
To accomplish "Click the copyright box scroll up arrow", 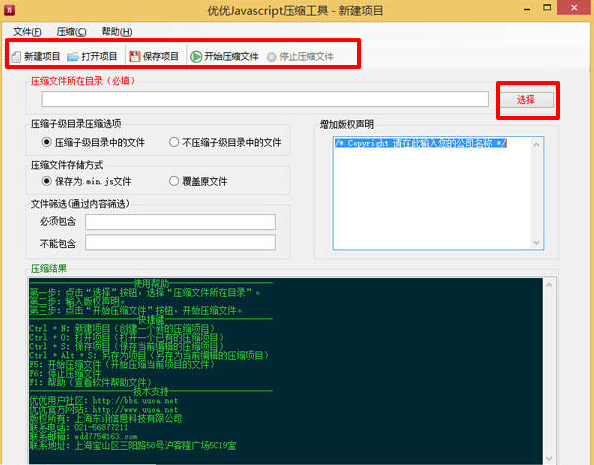I will (x=536, y=144).
